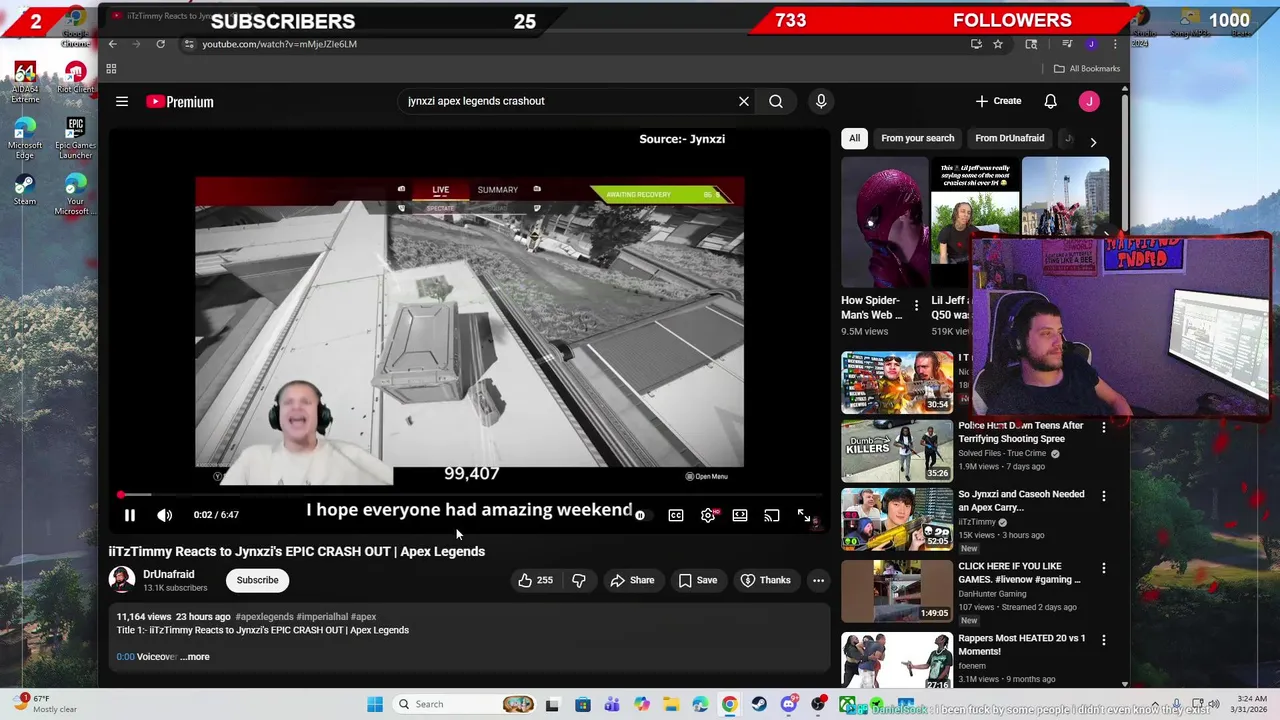Viewport: 1280px width, 720px height.
Task: Open the YouTube hamburger guide menu
Action: pos(122,101)
